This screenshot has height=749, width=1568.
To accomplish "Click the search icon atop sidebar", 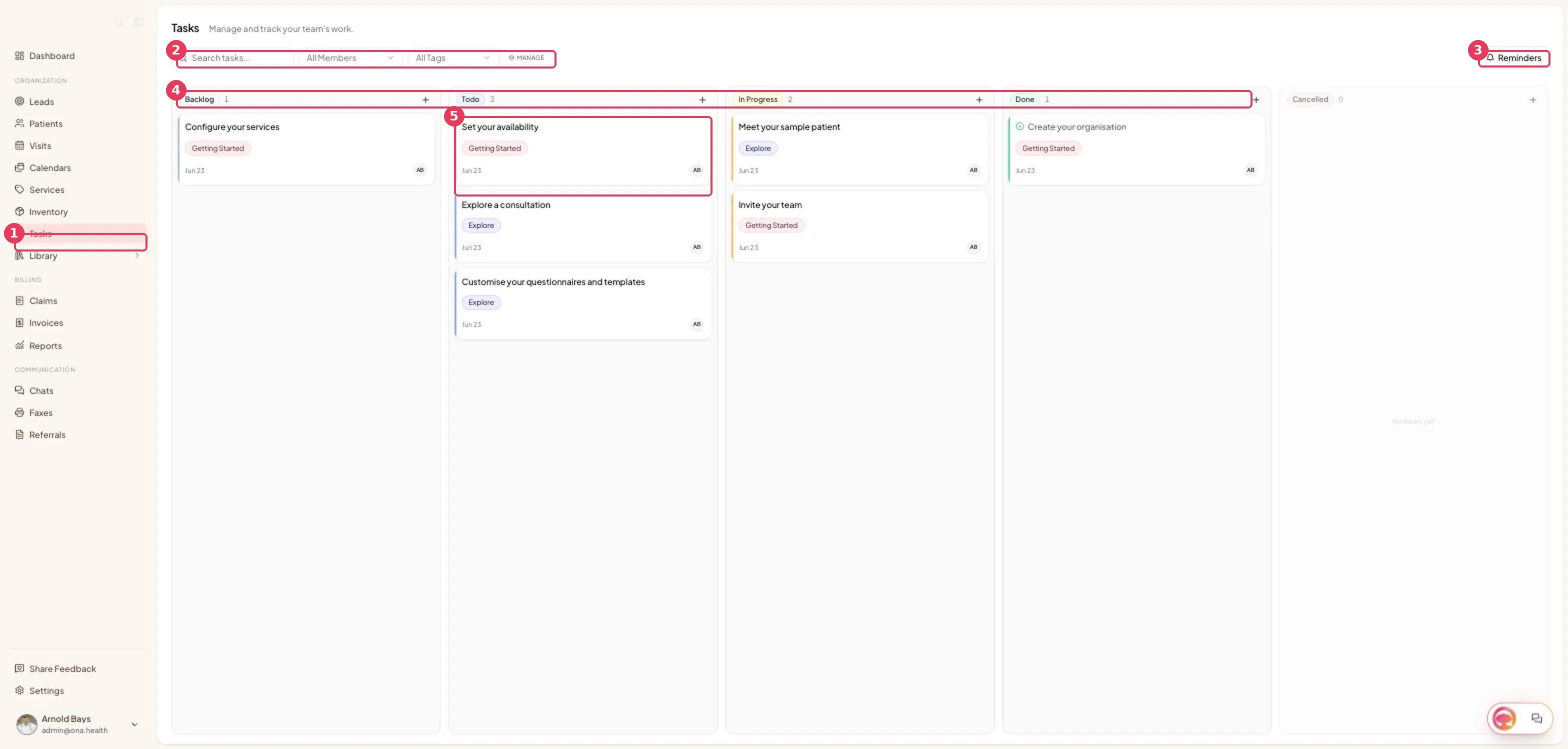I will click(x=118, y=22).
